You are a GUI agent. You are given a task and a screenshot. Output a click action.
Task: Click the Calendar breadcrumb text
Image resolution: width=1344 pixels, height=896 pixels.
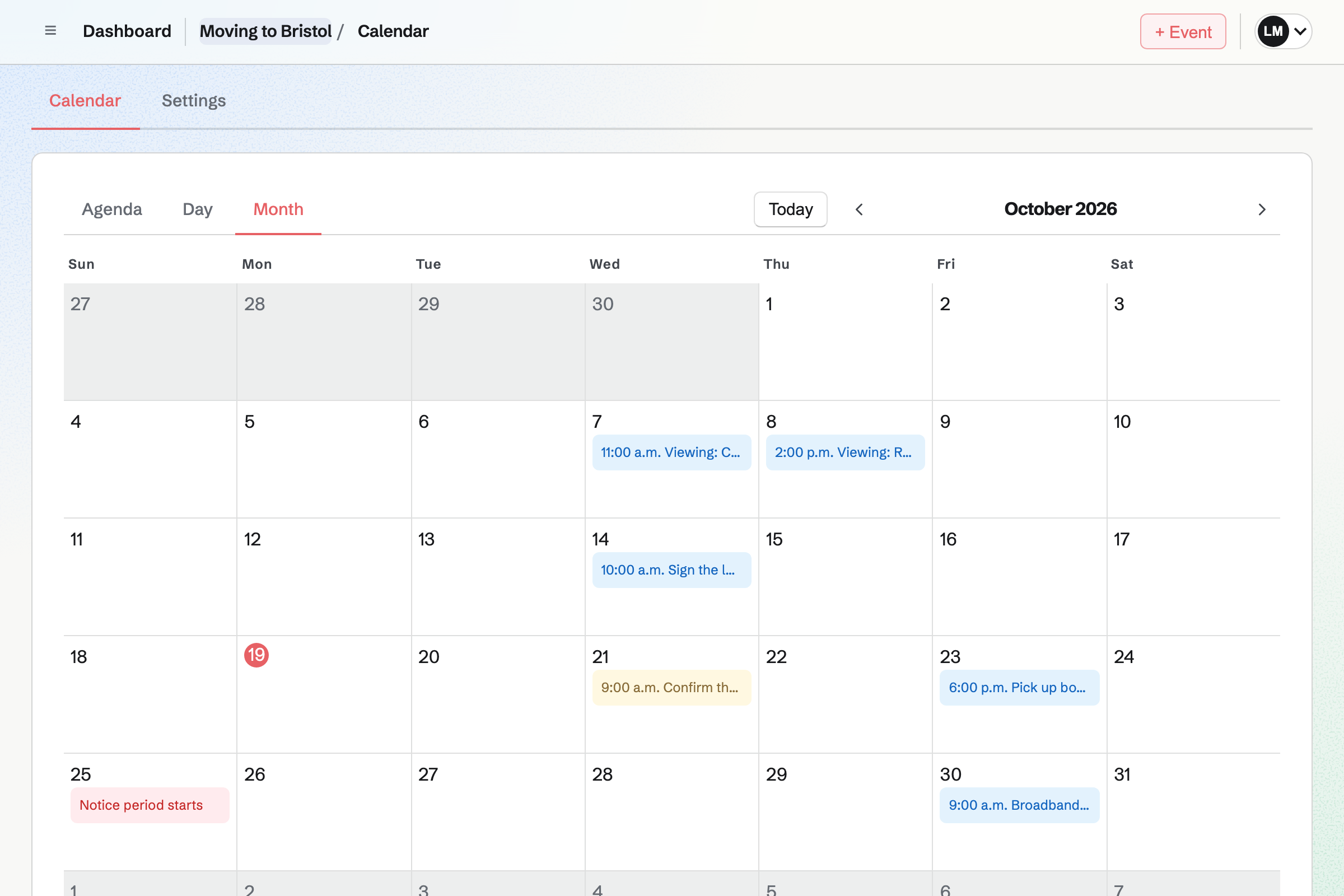(x=393, y=31)
